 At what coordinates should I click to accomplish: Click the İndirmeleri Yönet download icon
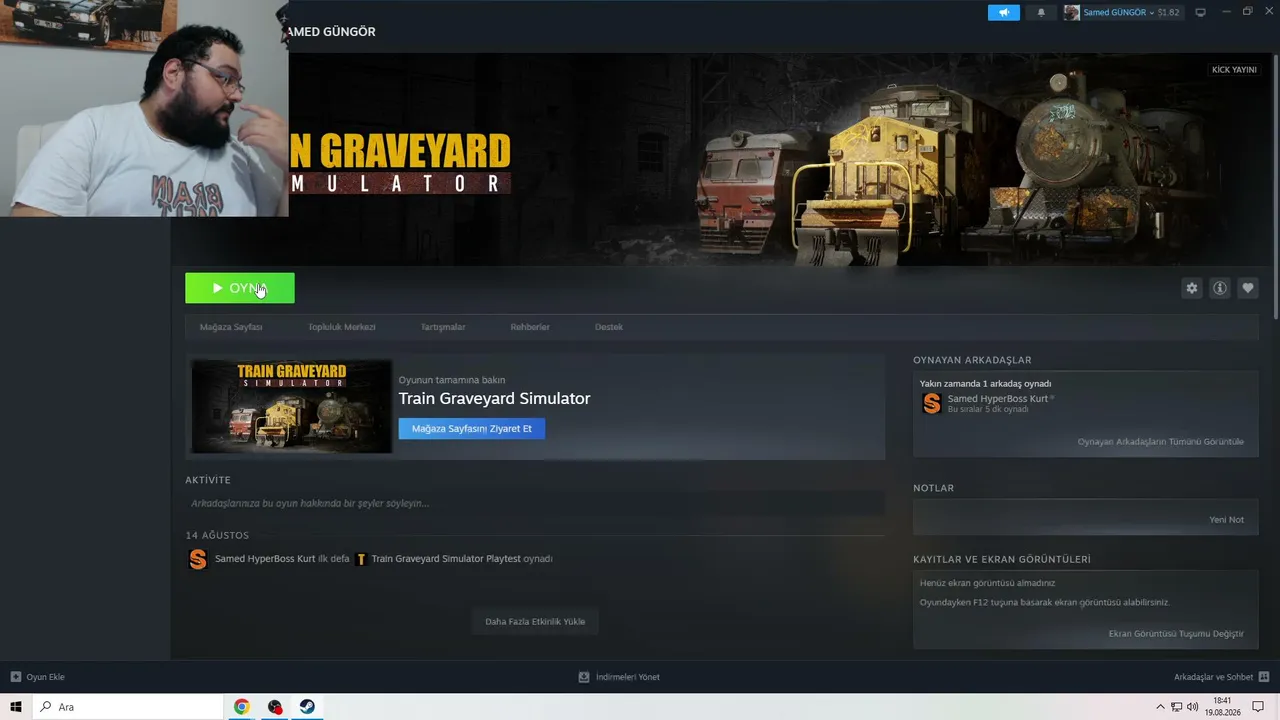[x=584, y=677]
